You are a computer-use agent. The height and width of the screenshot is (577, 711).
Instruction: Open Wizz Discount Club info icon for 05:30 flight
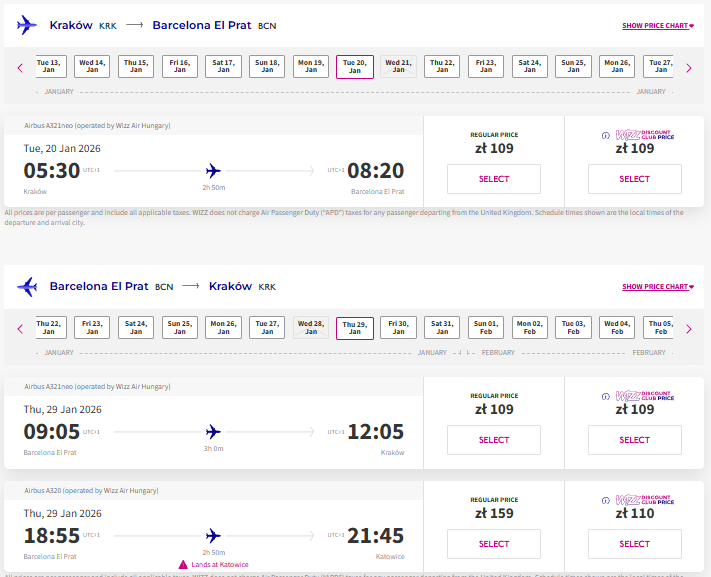(x=606, y=135)
